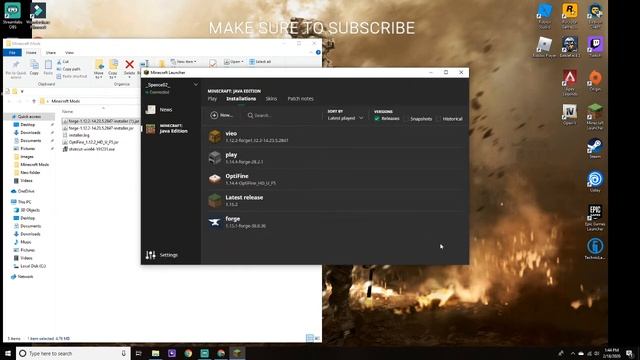Open the ribbon Open button dropdown
Image resolution: width=640 pixels, height=360 pixels.
[x=233, y=62]
